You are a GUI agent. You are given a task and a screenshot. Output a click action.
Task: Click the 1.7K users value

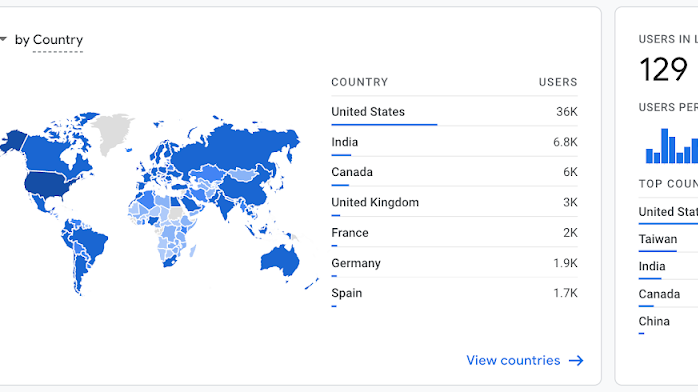[565, 293]
